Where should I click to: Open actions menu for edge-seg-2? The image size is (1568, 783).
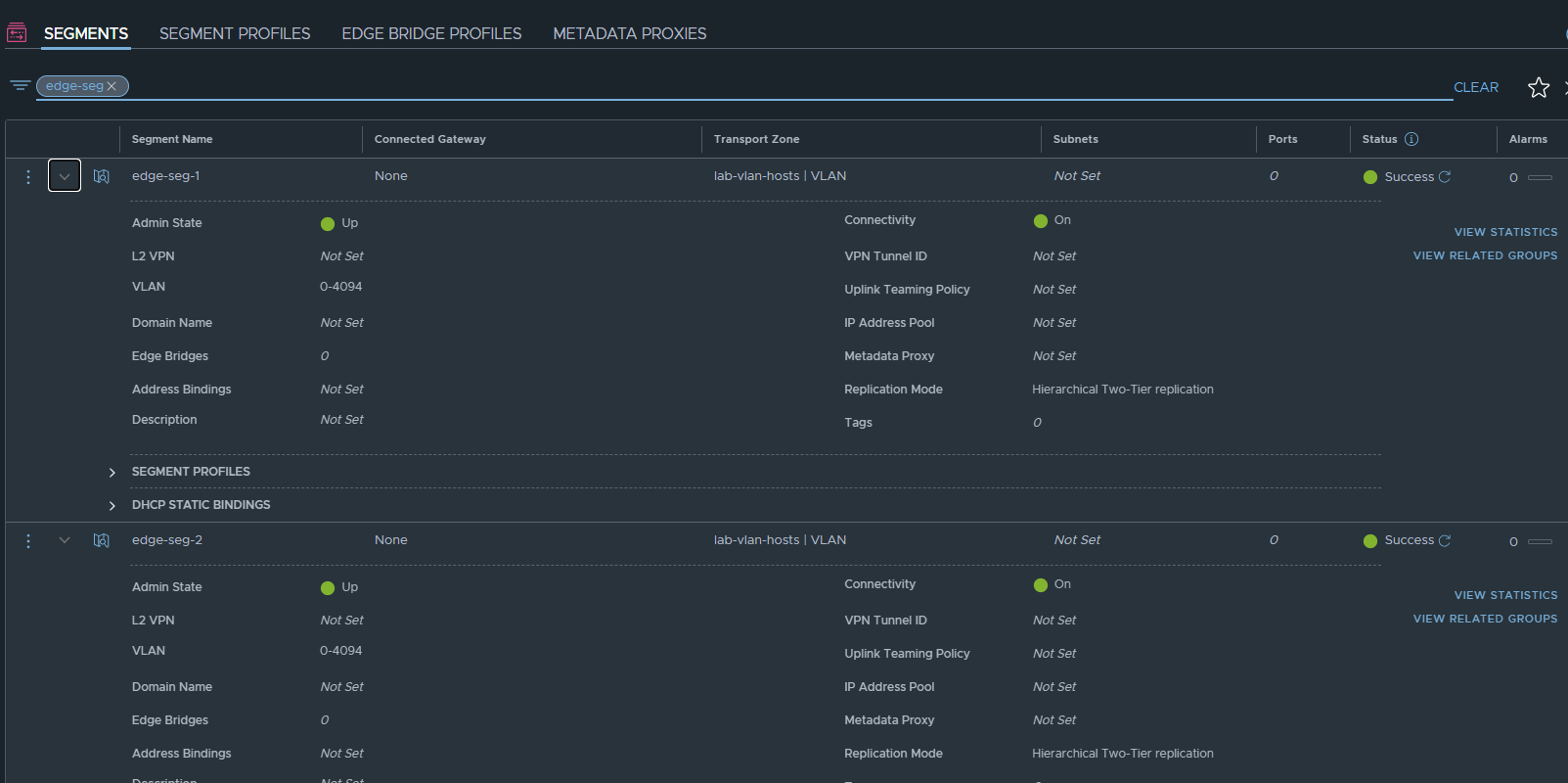[28, 541]
